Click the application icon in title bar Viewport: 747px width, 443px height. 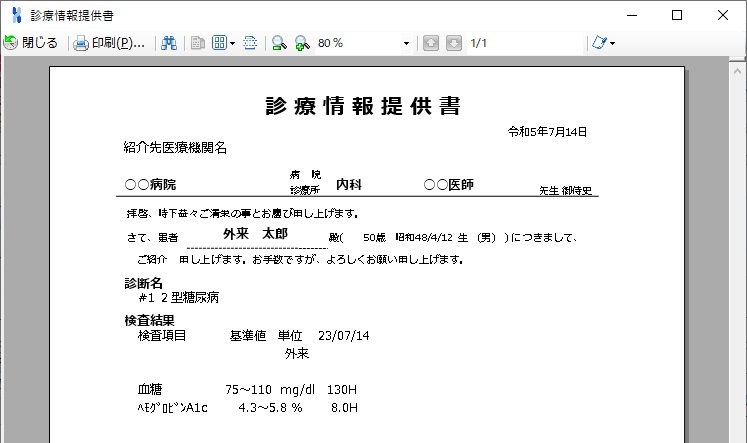[17, 15]
